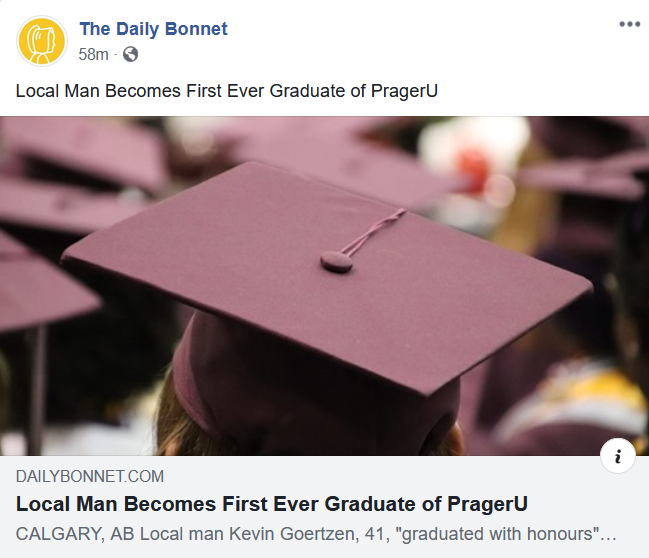Image resolution: width=649 pixels, height=558 pixels.
Task: Click the public globe privacy icon
Action: (130, 54)
